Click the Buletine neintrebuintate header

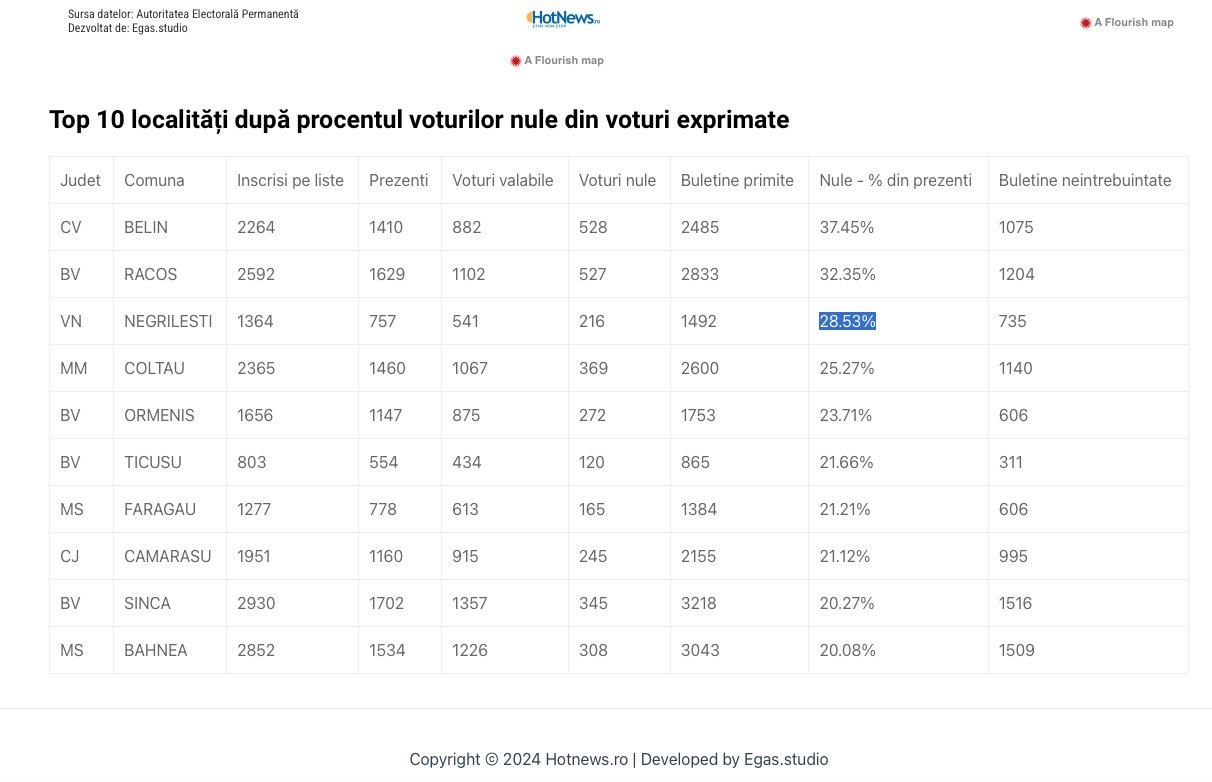tap(1085, 180)
